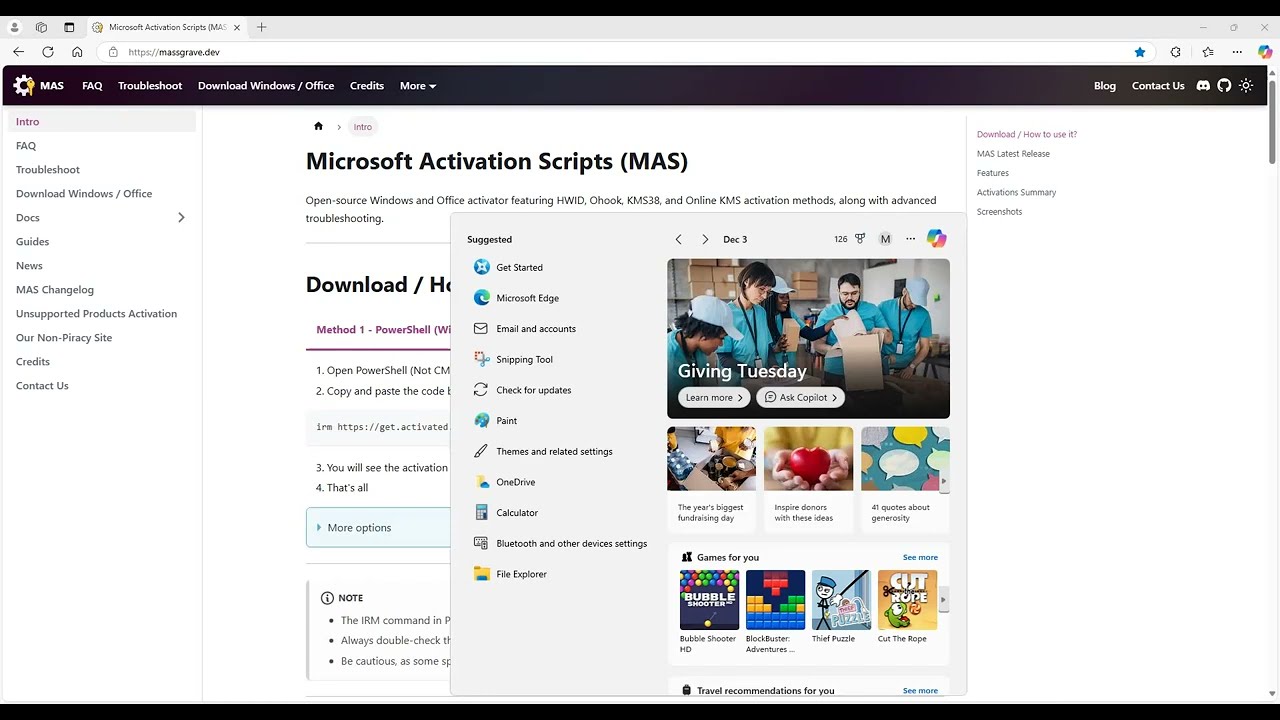Click the M profile avatar in panel
Viewport: 1280px width, 720px height.
(x=885, y=239)
